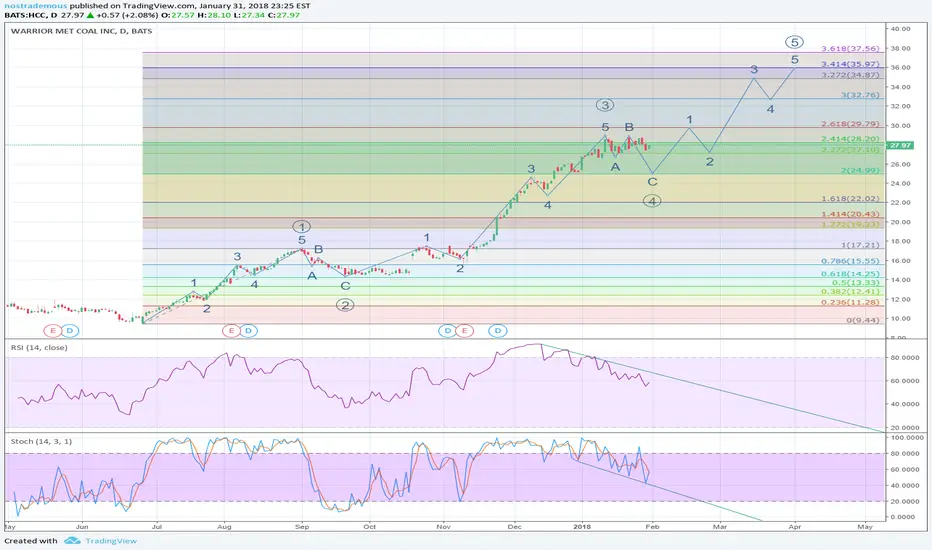Viewport: 932px width, 550px height.
Task: Click the Apr label on time axis
Action: point(795,527)
